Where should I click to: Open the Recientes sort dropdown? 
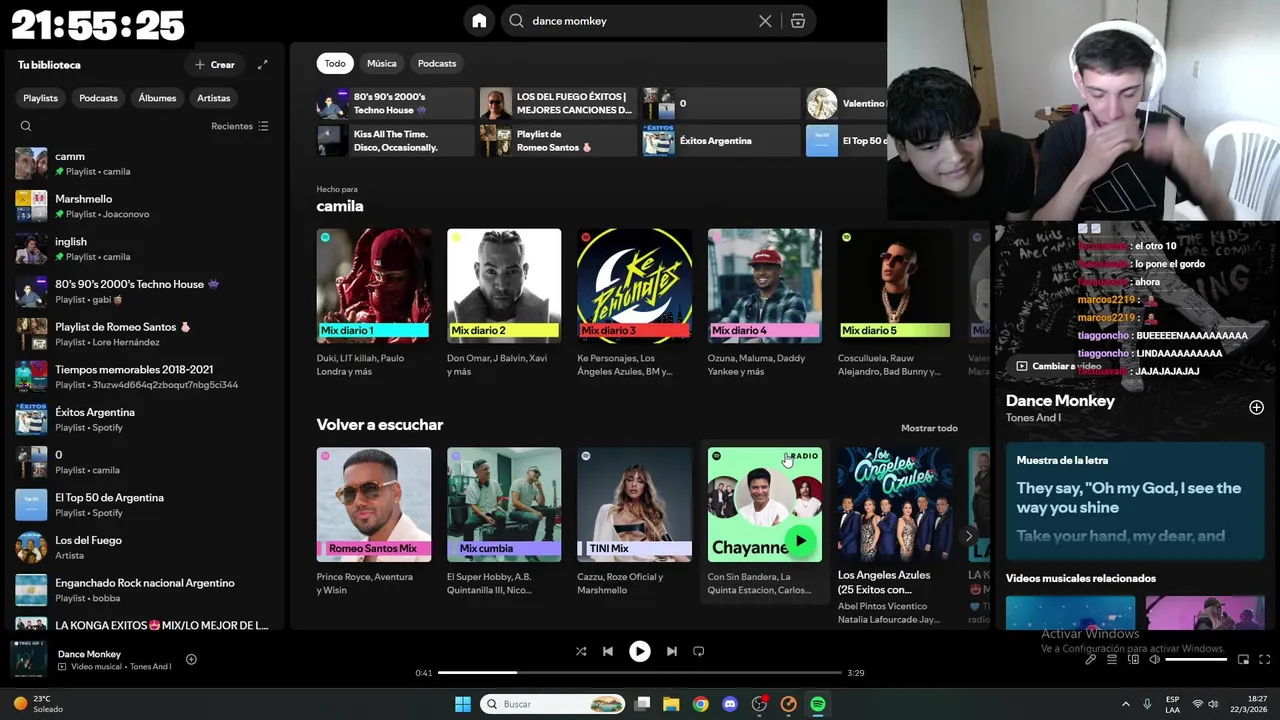click(240, 126)
